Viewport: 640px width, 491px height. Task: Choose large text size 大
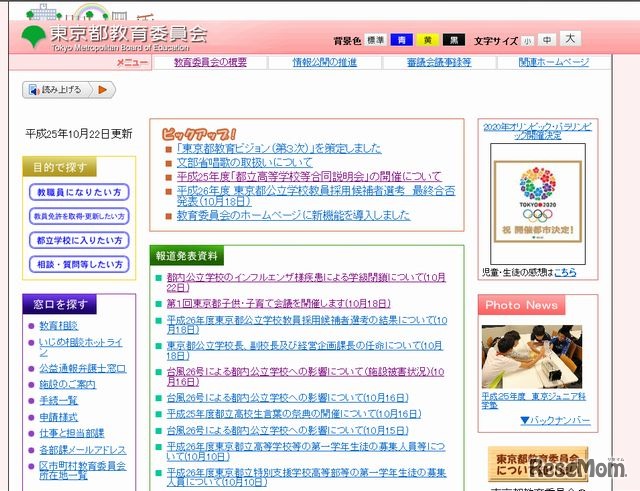pyautogui.click(x=570, y=39)
